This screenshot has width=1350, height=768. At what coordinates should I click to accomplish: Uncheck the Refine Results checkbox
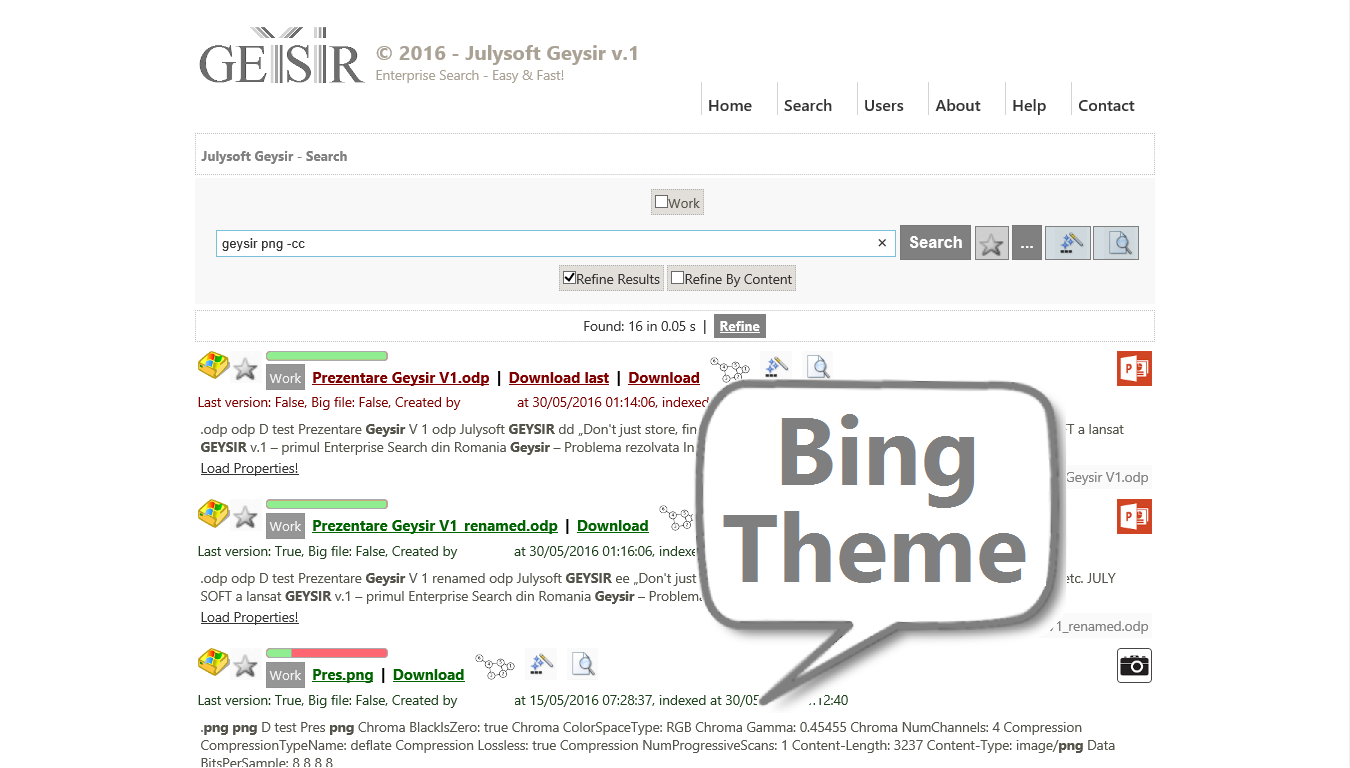click(x=569, y=278)
